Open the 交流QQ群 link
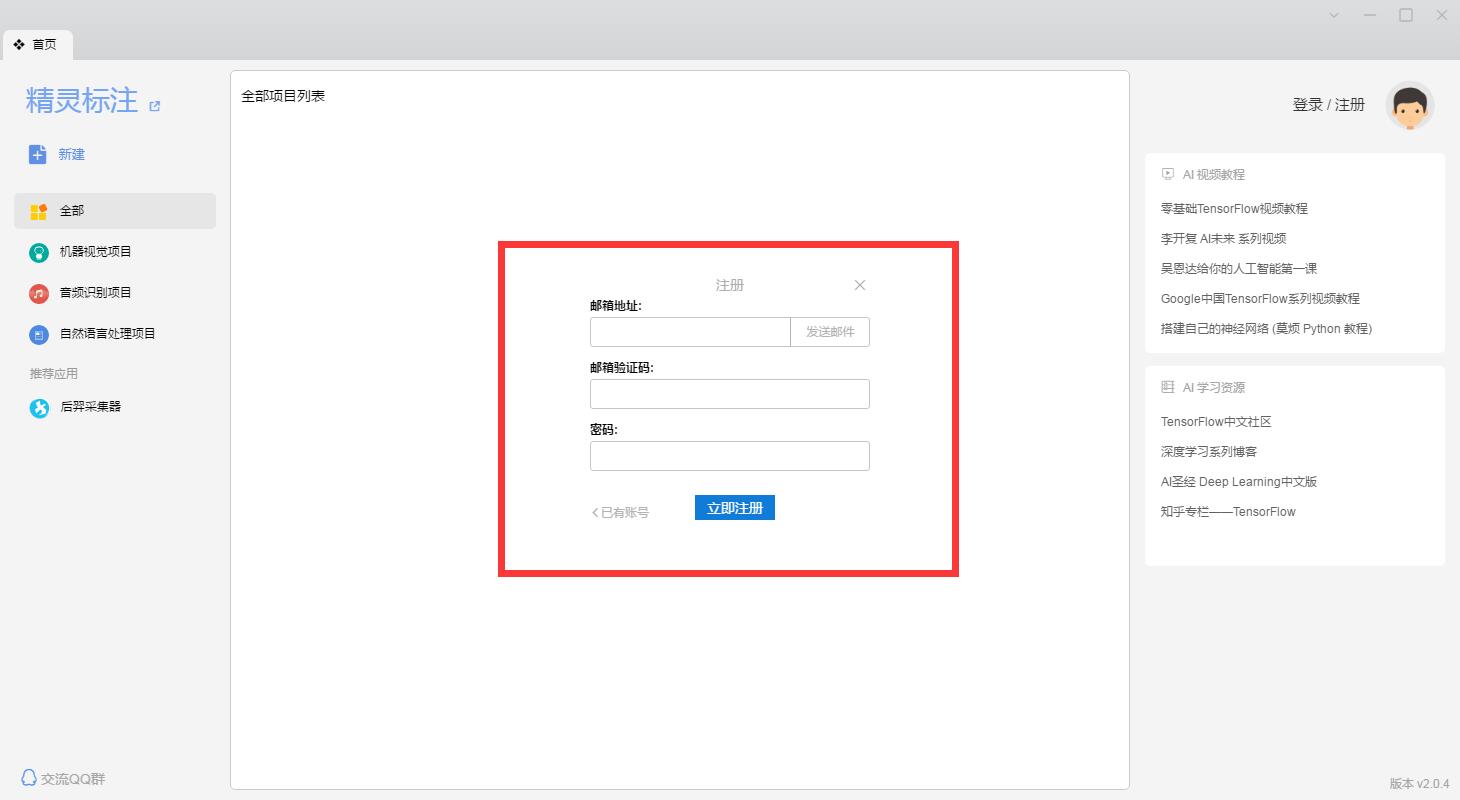The image size is (1460, 800). pyautogui.click(x=64, y=778)
